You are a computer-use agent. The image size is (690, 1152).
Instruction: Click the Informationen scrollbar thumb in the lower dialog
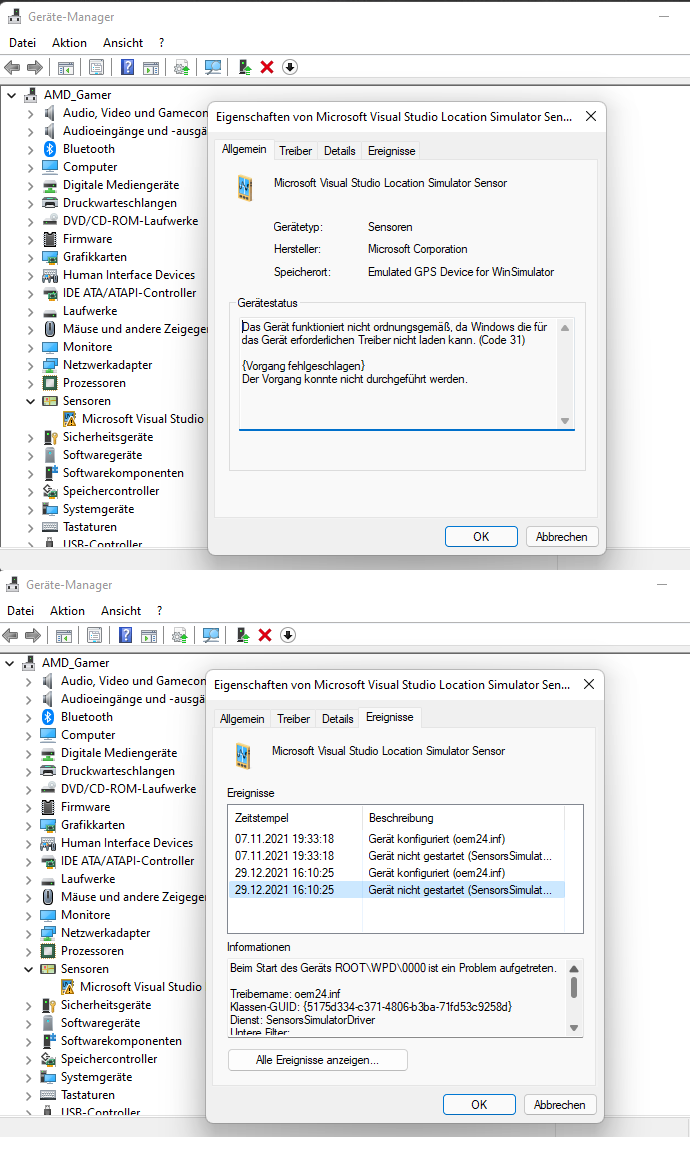pos(574,987)
